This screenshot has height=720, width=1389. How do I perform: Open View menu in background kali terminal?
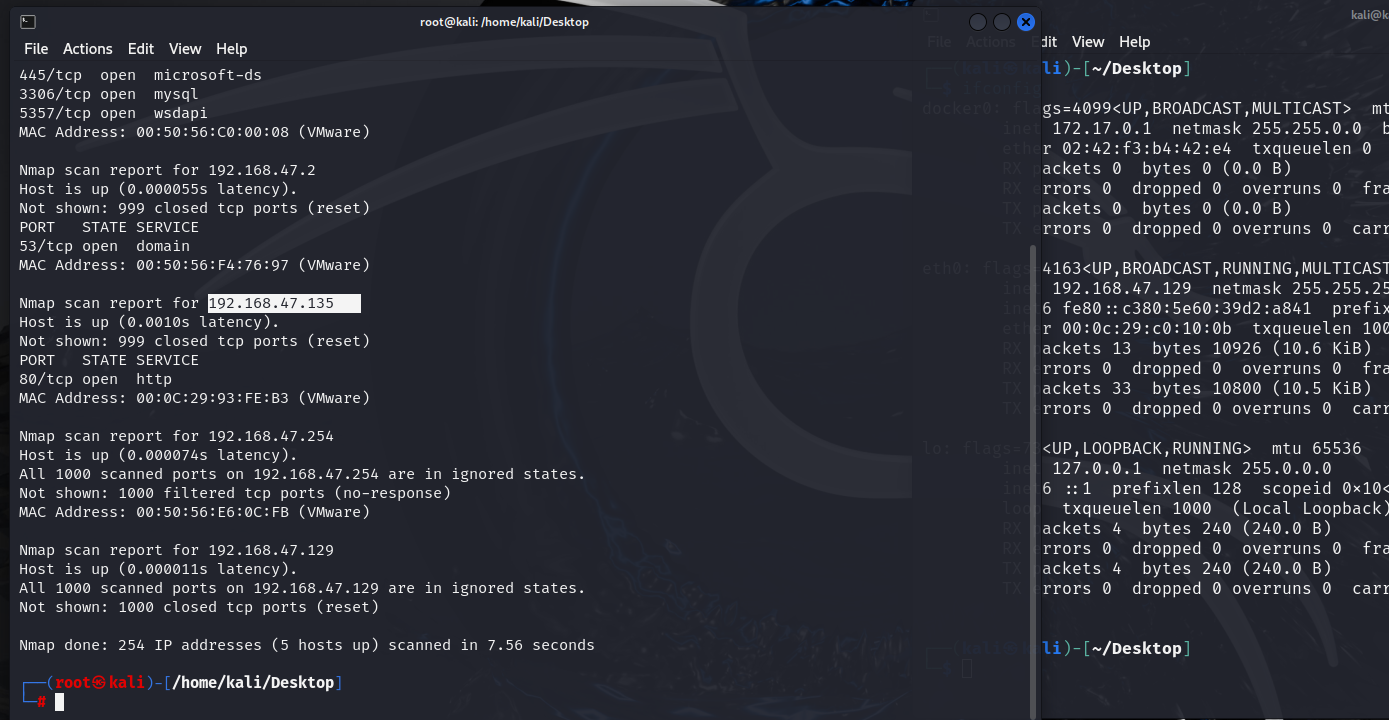click(x=1088, y=42)
